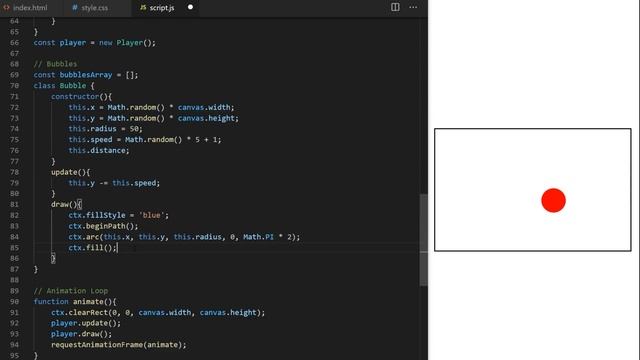Image resolution: width=640 pixels, height=360 pixels.
Task: Click line number 70
Action: click(x=14, y=86)
